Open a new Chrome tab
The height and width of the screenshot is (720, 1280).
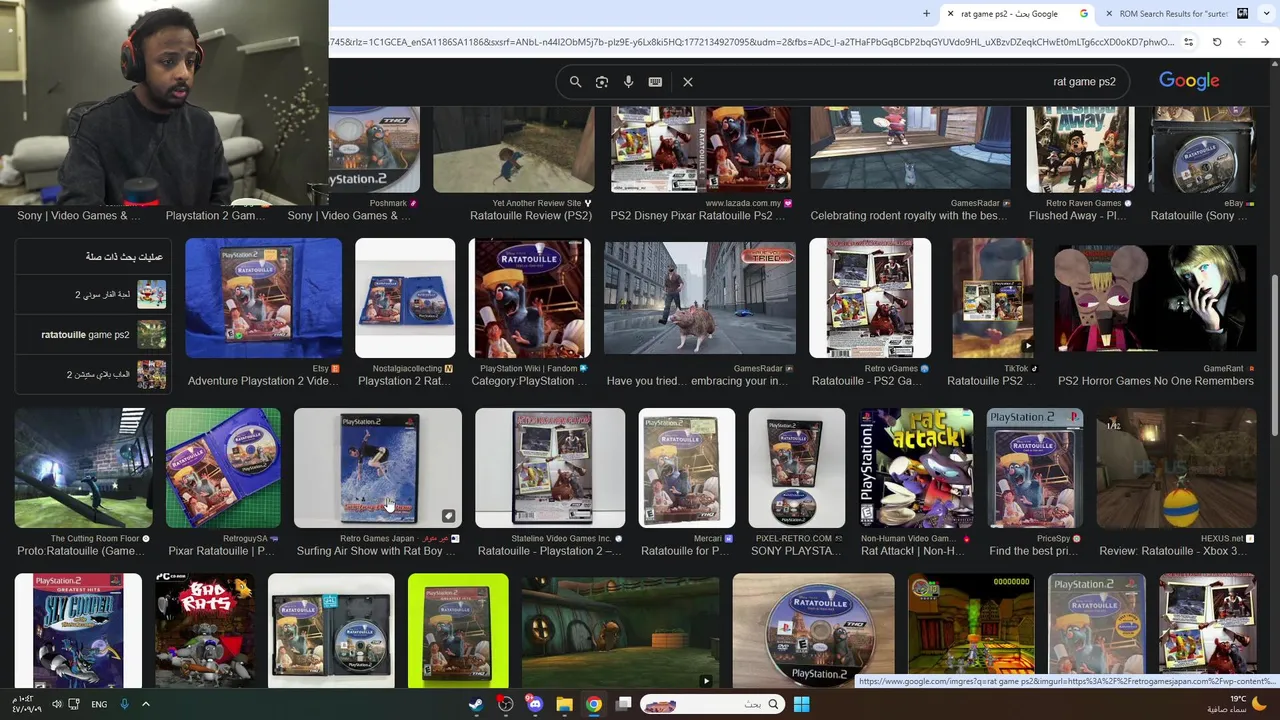pos(926,14)
